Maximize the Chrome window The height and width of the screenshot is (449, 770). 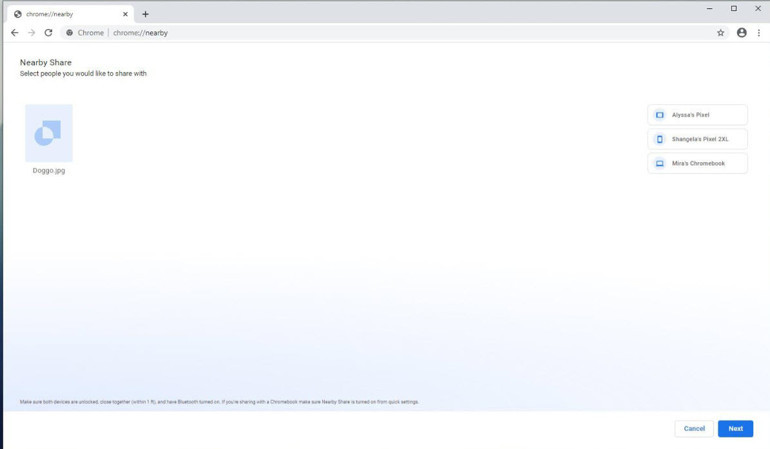[733, 8]
